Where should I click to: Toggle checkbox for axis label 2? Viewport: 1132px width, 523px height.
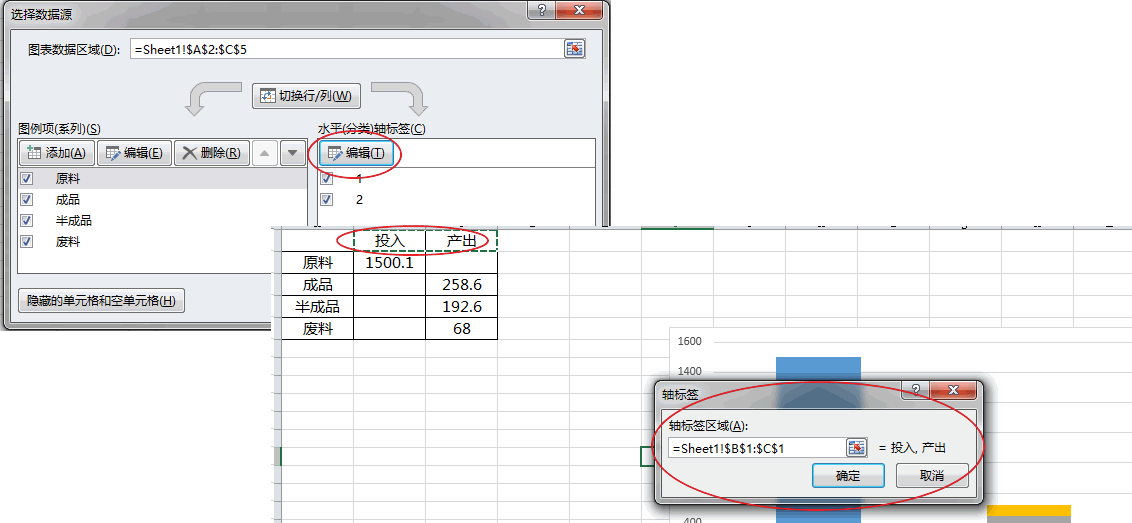click(x=327, y=200)
